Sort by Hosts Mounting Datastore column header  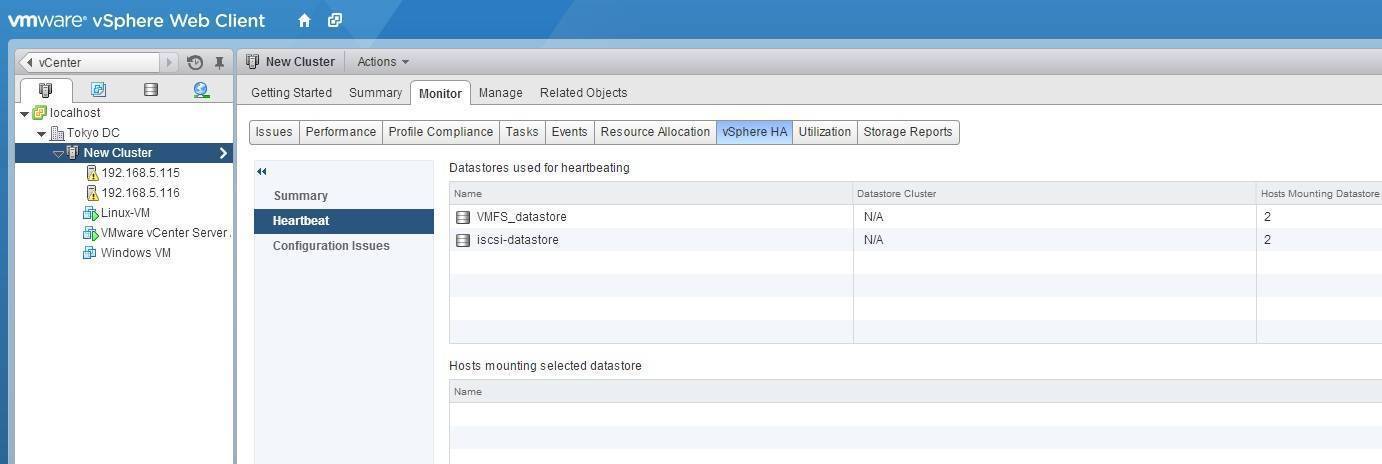1319,193
